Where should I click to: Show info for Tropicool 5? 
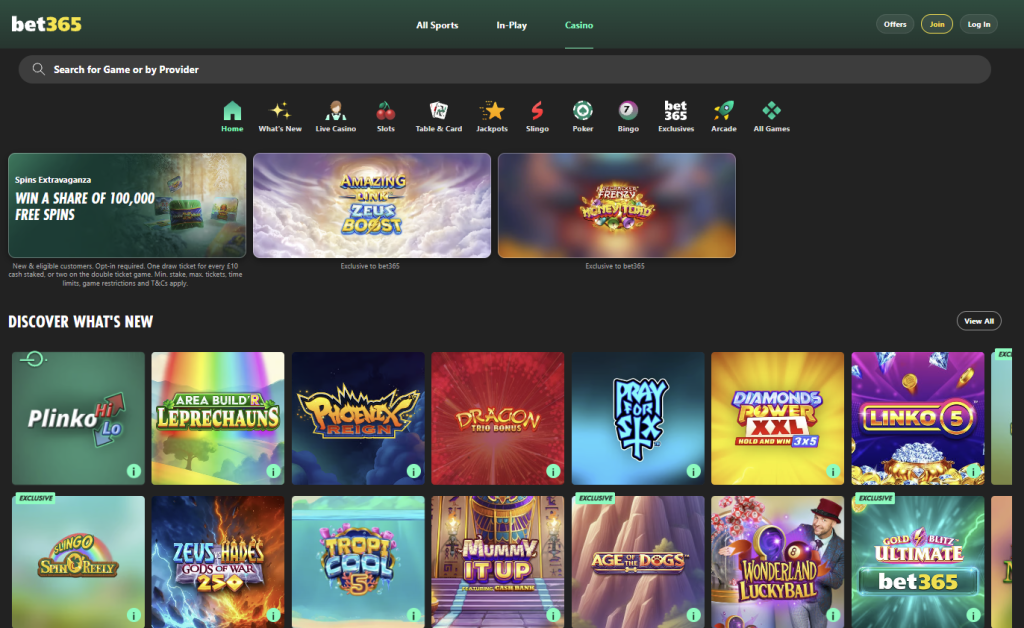pos(413,615)
